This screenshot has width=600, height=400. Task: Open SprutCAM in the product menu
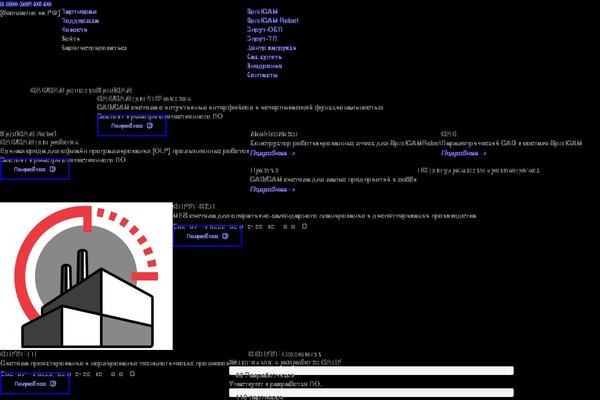click(x=262, y=12)
